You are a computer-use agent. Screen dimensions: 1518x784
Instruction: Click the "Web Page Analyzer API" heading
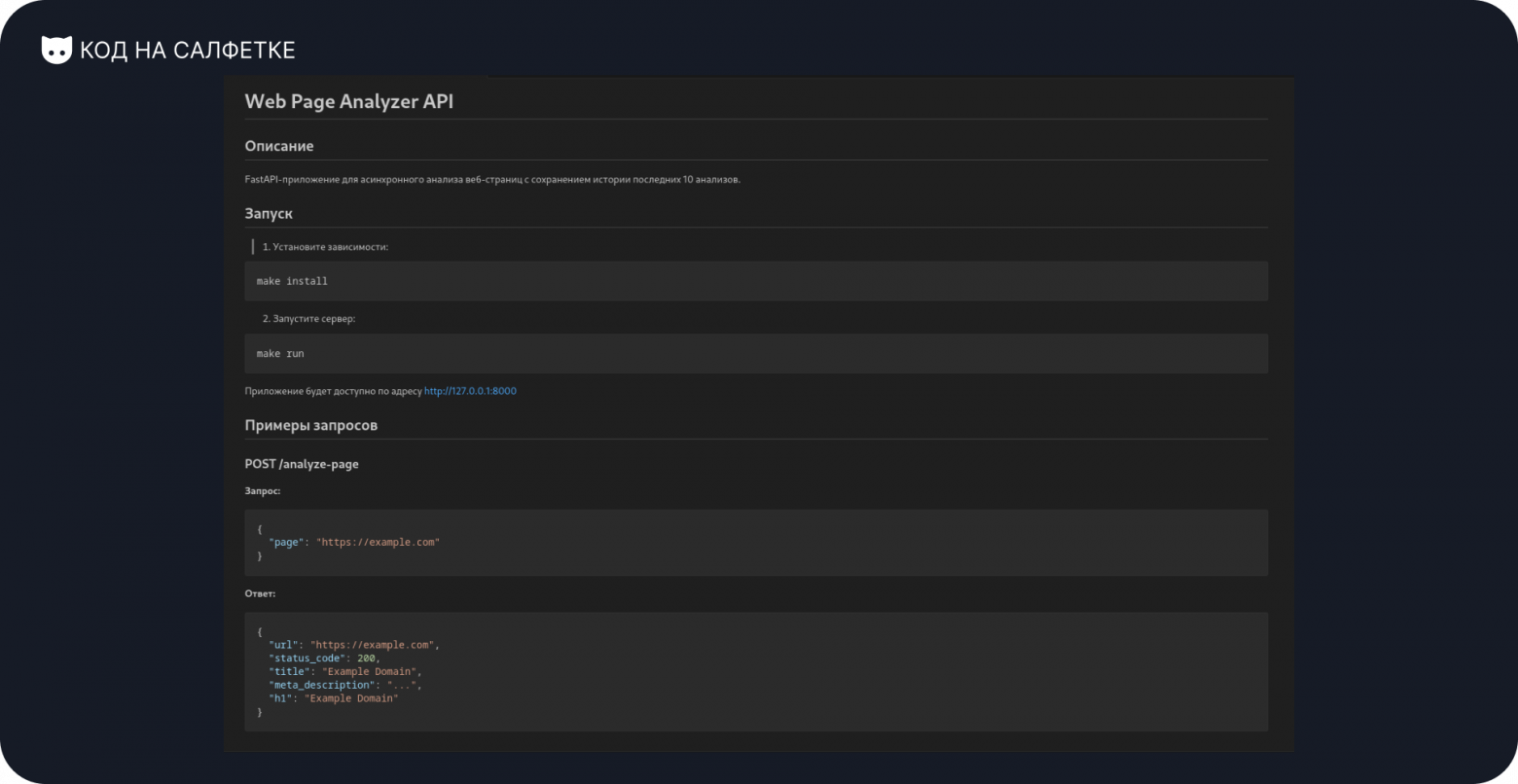(348, 101)
